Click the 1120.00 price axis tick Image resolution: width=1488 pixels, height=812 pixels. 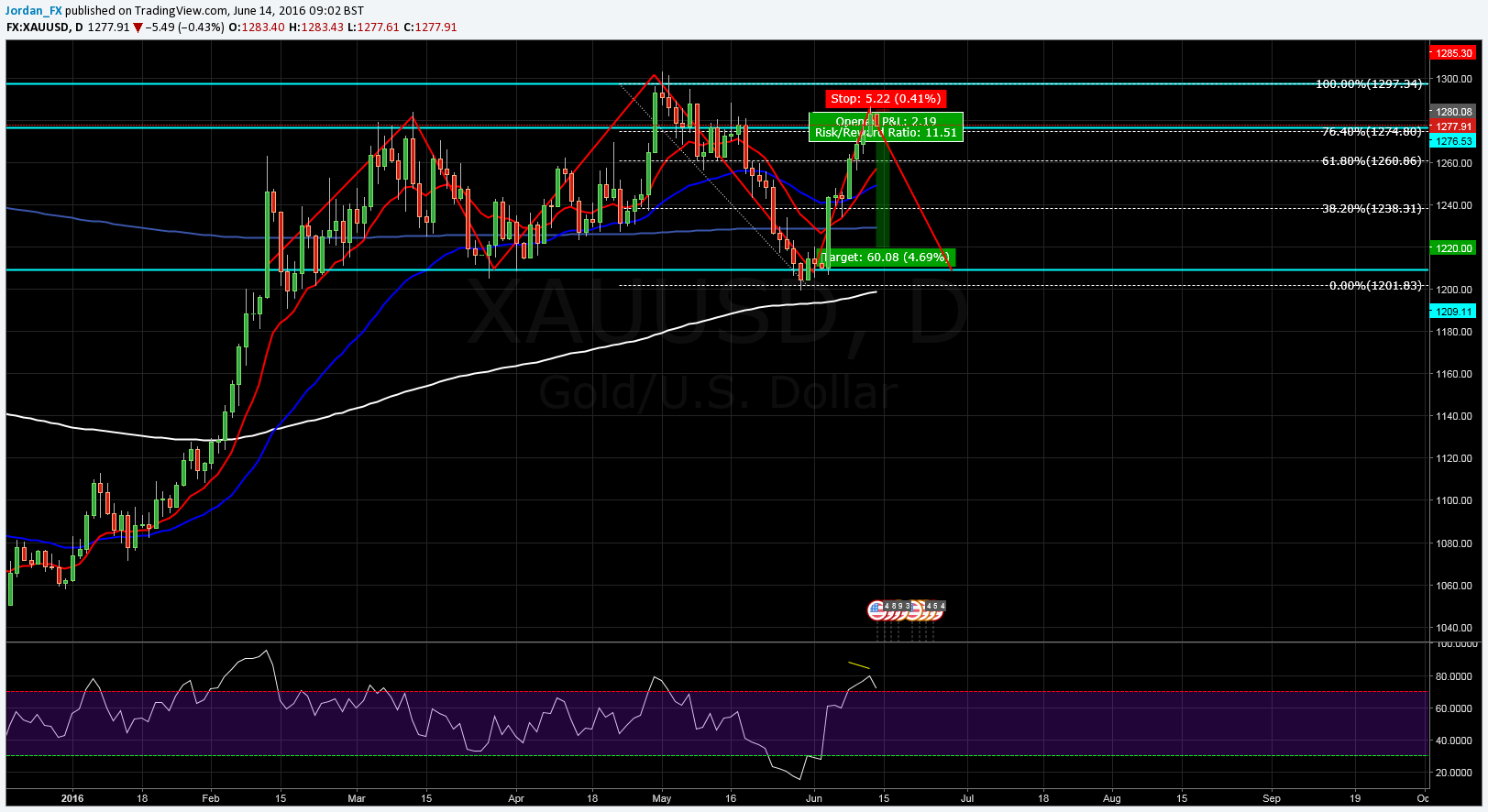click(1454, 458)
